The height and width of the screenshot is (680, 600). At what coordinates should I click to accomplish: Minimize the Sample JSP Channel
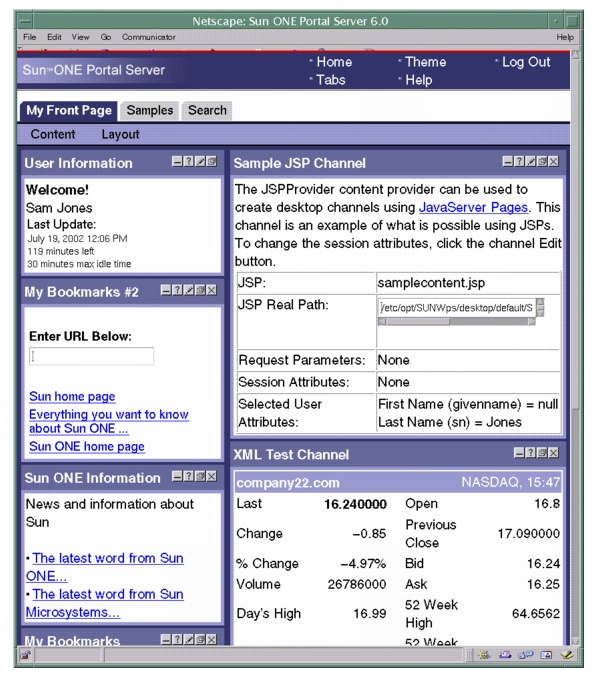click(x=507, y=161)
